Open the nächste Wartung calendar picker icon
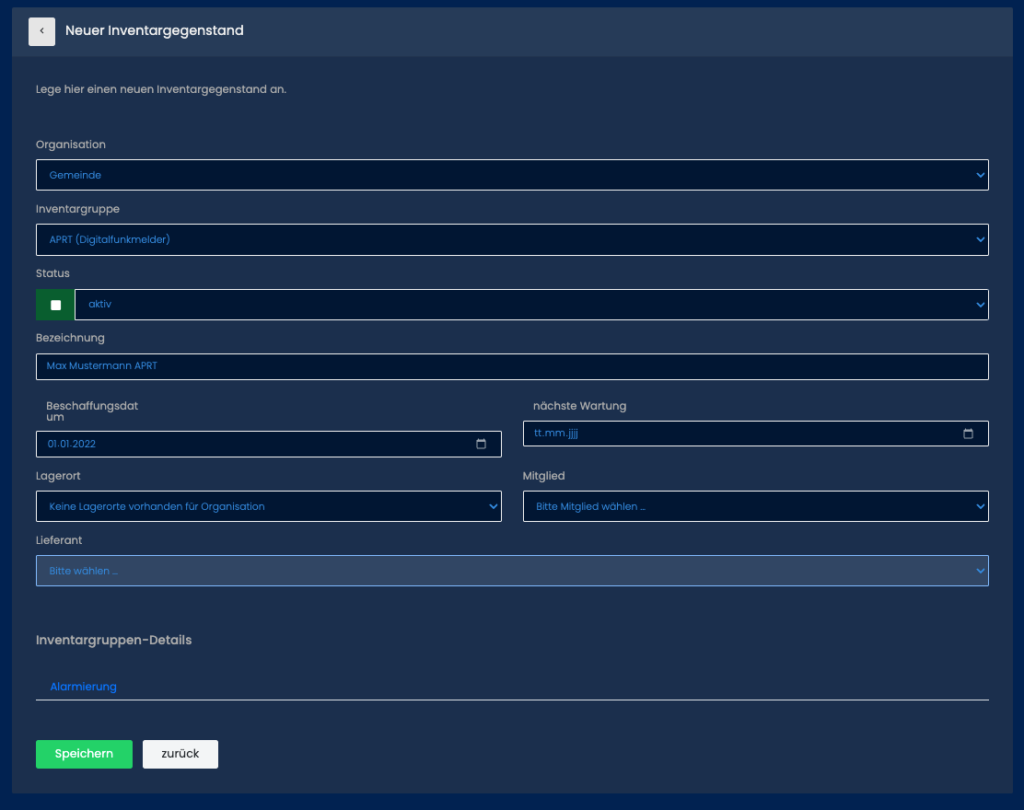Image resolution: width=1024 pixels, height=810 pixels. [968, 434]
